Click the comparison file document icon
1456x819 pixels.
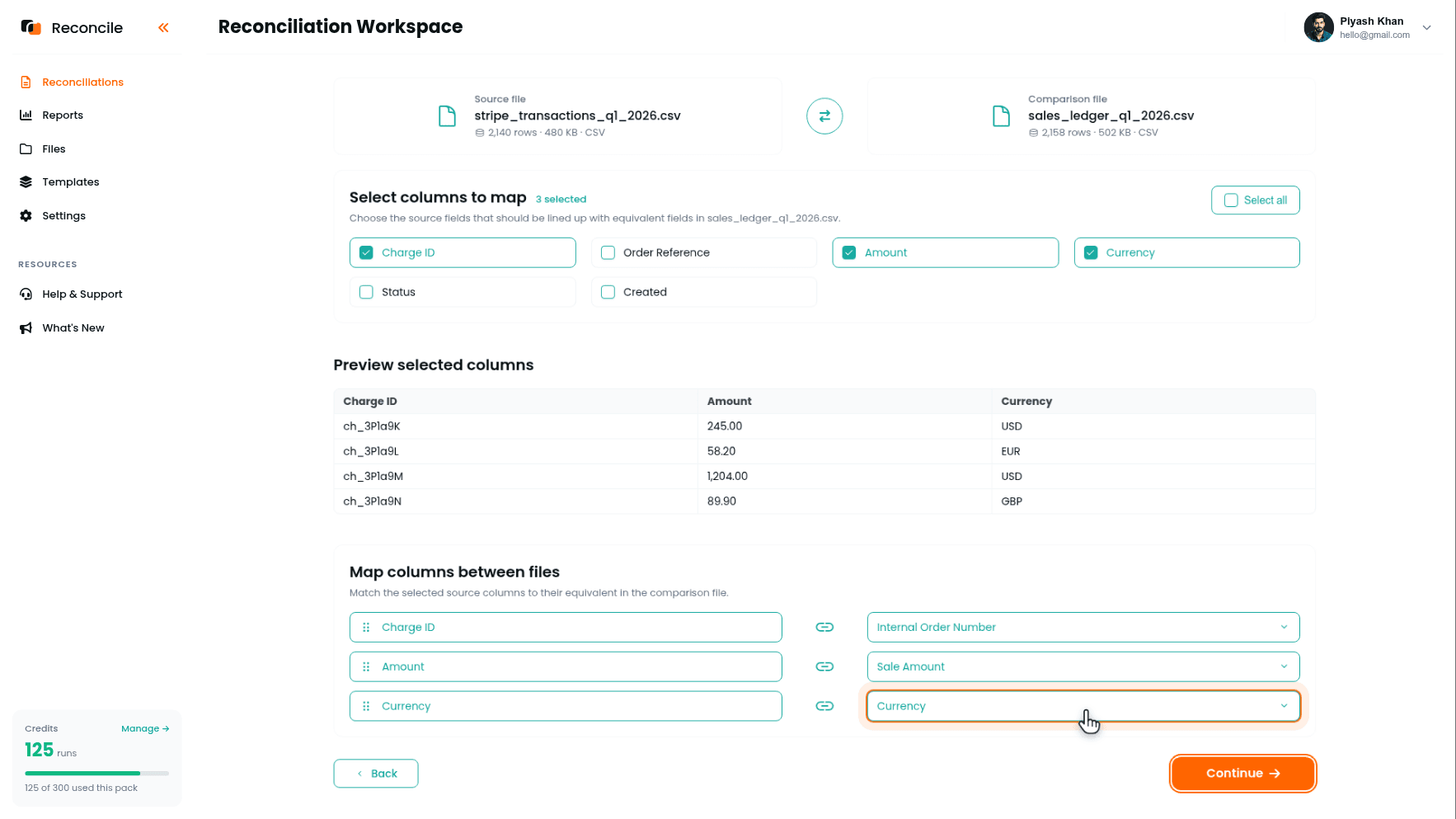point(1001,116)
